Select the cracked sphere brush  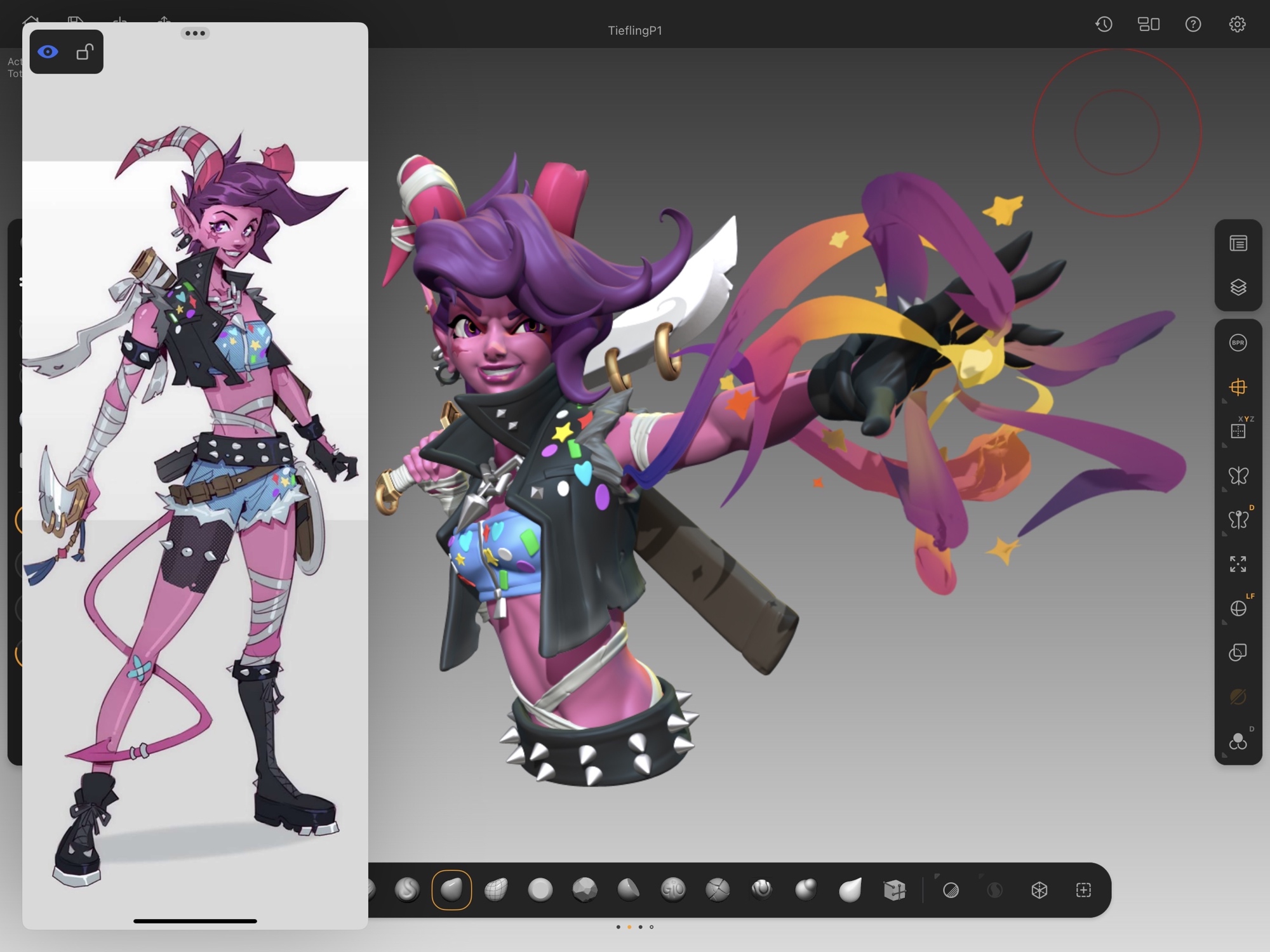pos(718,890)
